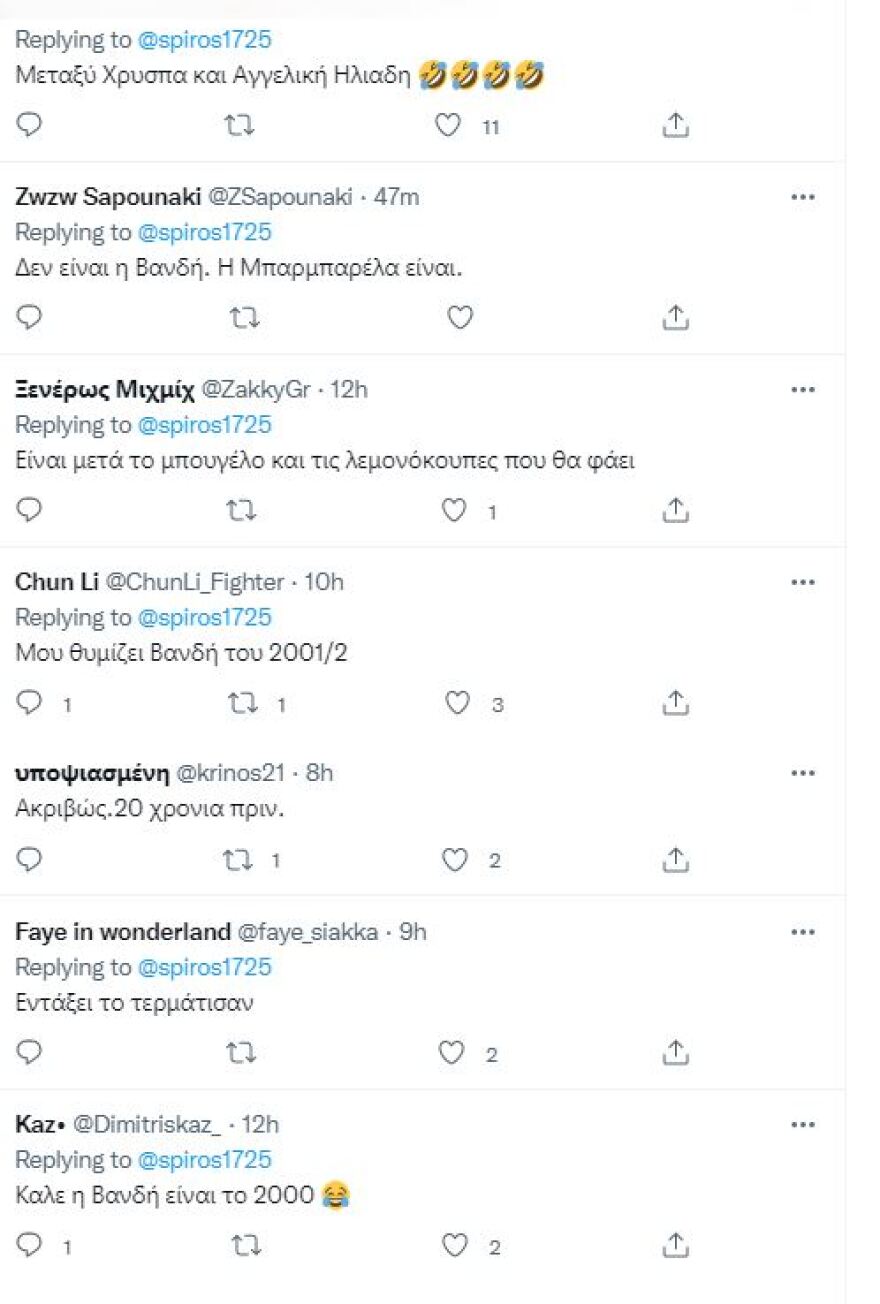Open more options on Chun Li's tweet
Screen dimensions: 880x1304
click(804, 582)
